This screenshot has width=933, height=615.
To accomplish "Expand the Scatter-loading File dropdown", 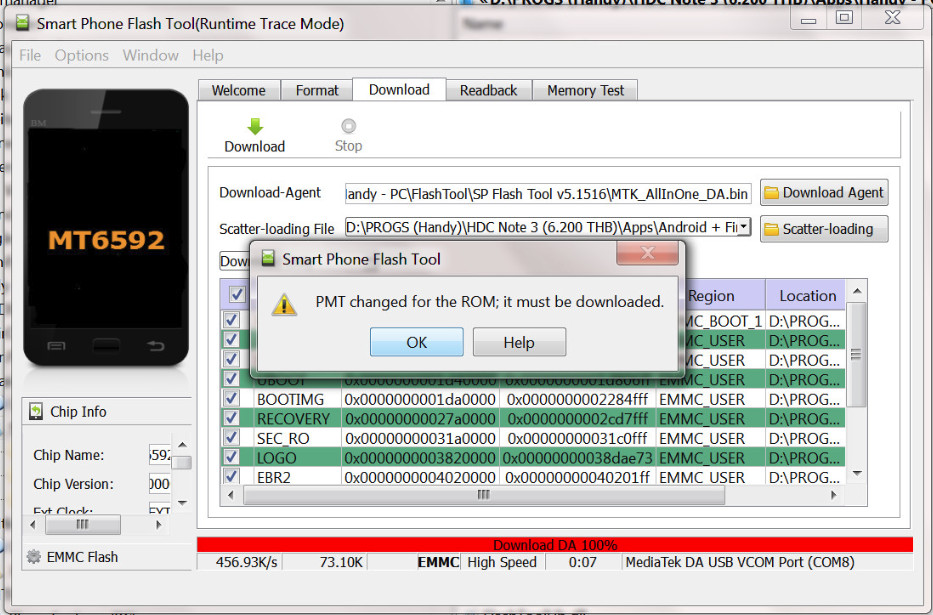I will pyautogui.click(x=743, y=228).
